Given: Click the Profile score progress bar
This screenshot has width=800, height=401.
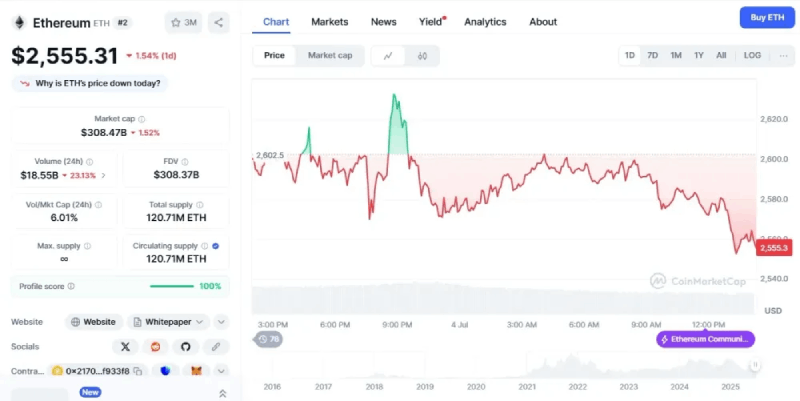Looking at the screenshot, I should (x=171, y=286).
